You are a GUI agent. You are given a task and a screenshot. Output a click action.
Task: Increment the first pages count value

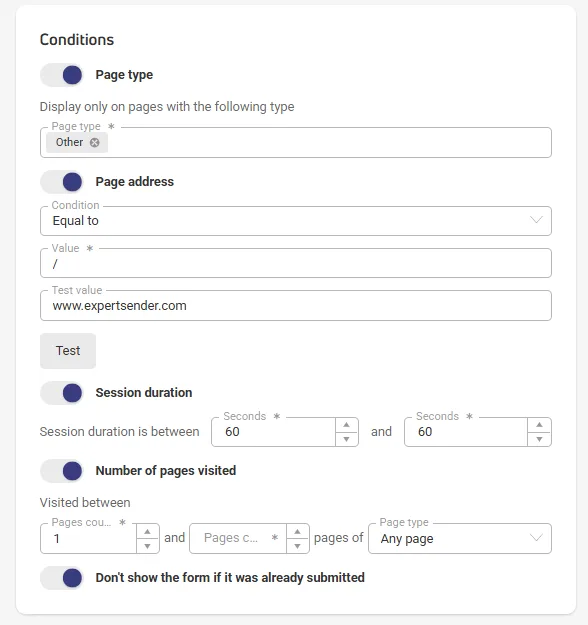click(x=147, y=531)
